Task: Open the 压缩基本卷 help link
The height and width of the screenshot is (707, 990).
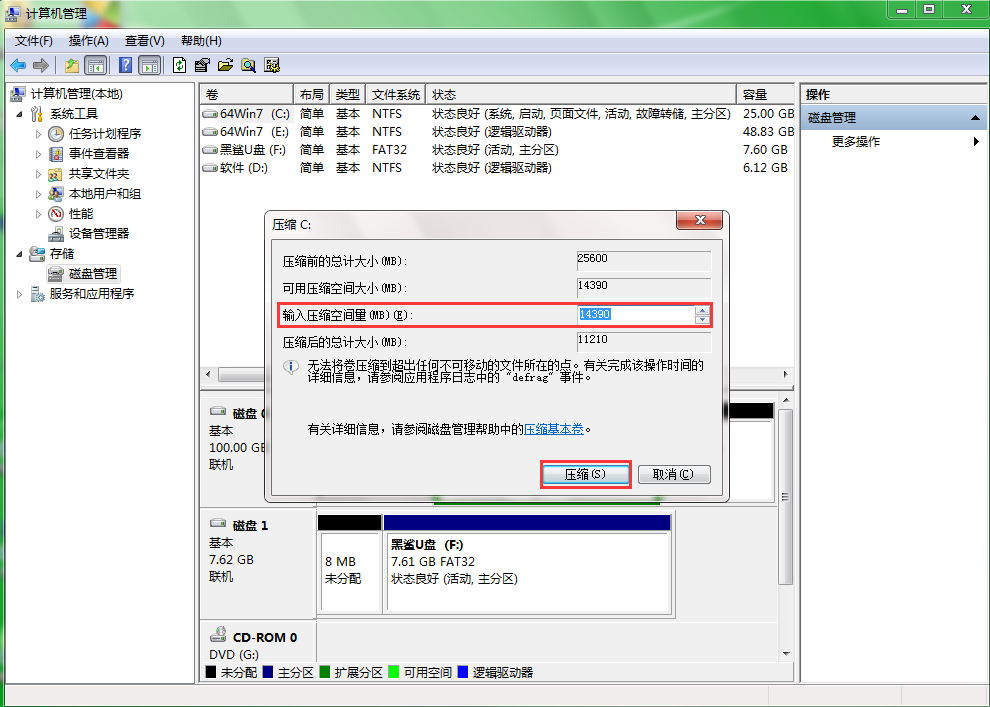Action: pos(554,428)
